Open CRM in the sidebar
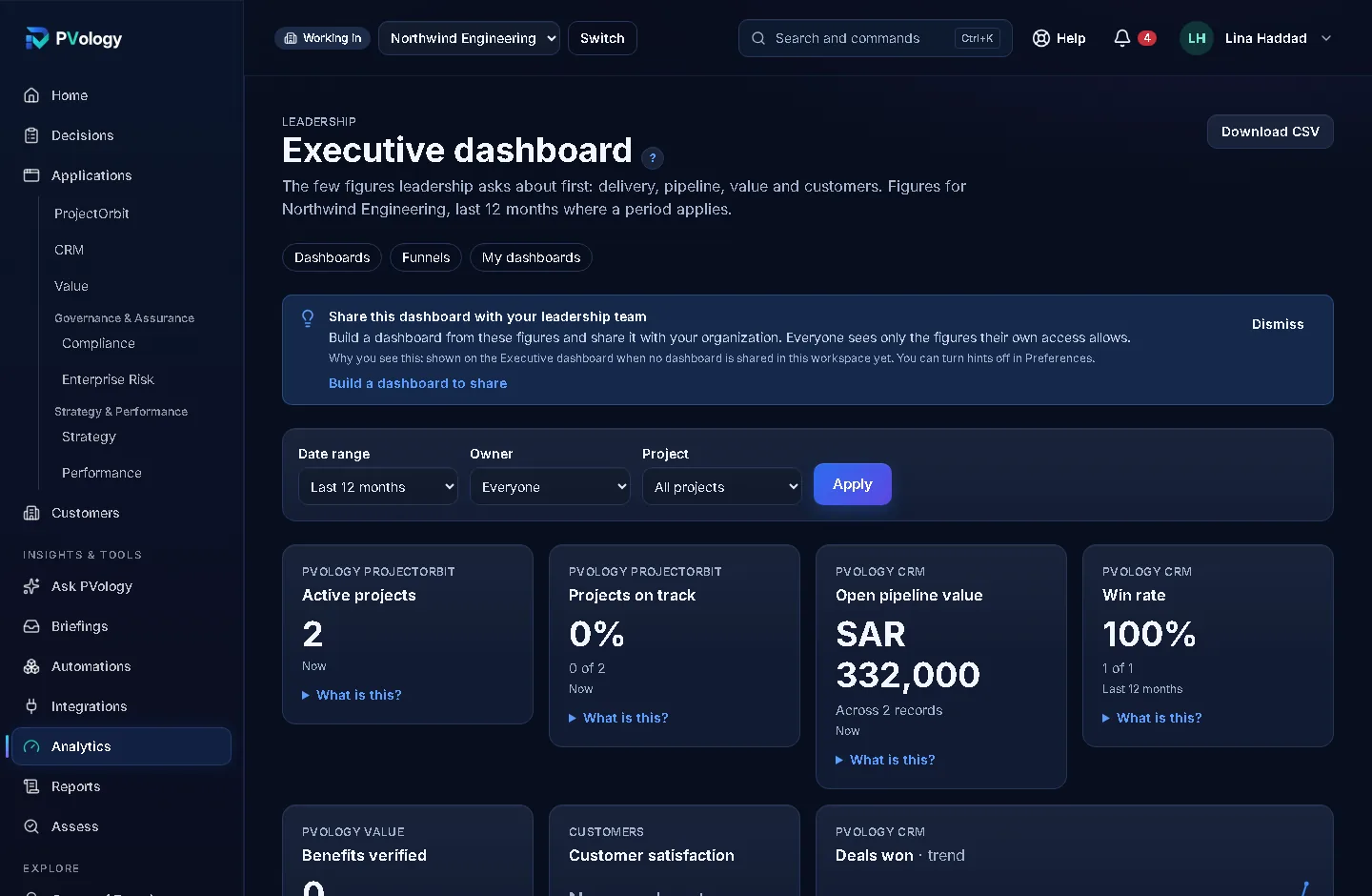The image size is (1372, 896). point(69,250)
